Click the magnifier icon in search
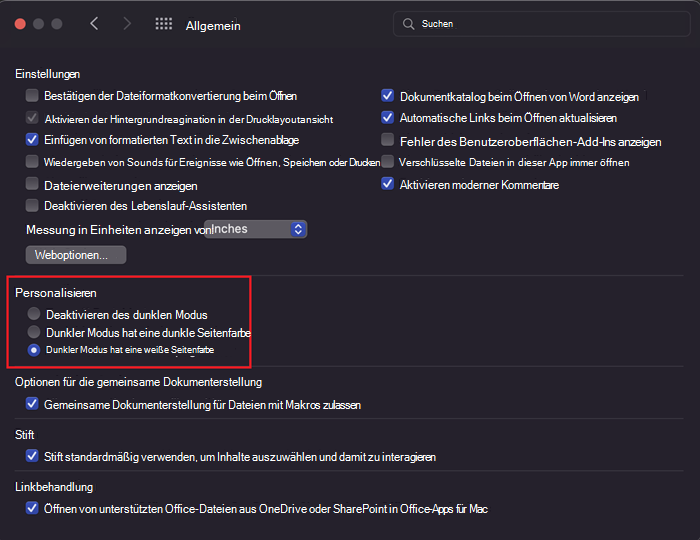Screen dimensions: 700x540 [408, 24]
